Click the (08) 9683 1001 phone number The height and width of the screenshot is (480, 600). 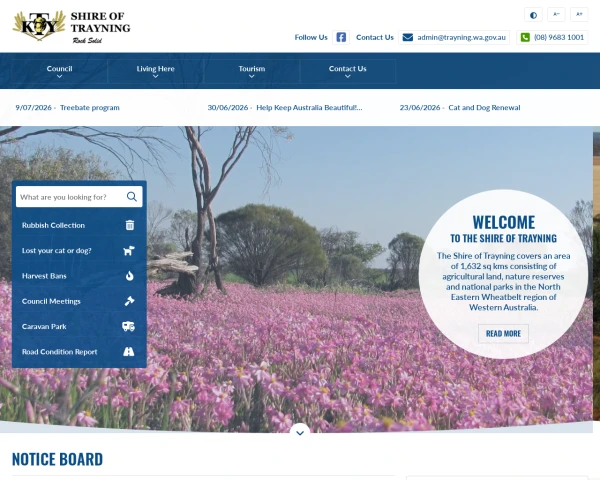(x=559, y=37)
